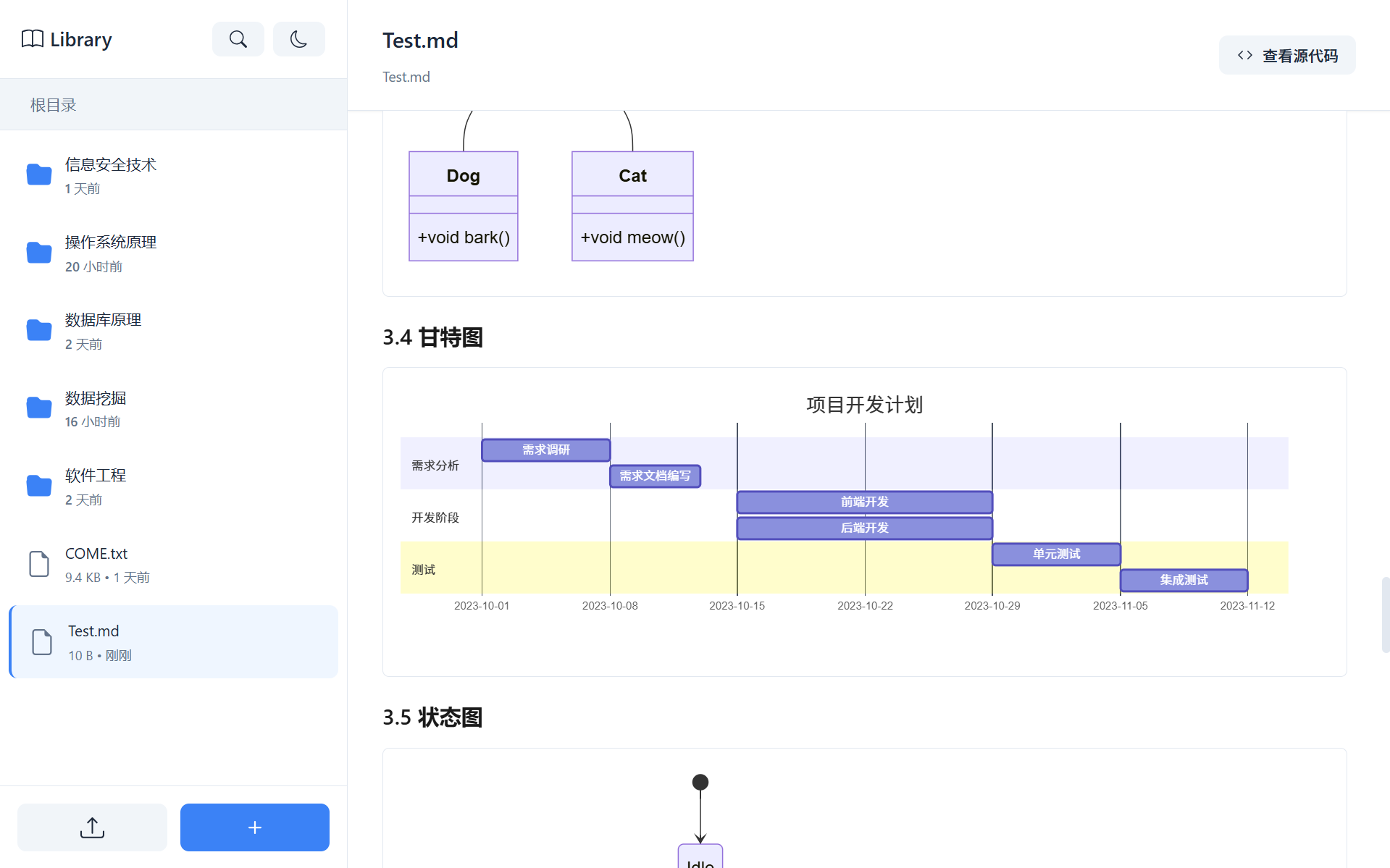Click the 需求调研 bar in the Gantt chart
Image resolution: width=1390 pixels, height=868 pixels.
pos(545,450)
